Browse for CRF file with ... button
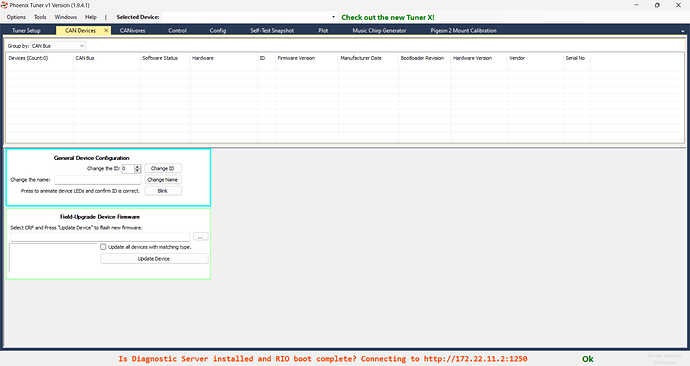The image size is (690, 366). (x=201, y=237)
